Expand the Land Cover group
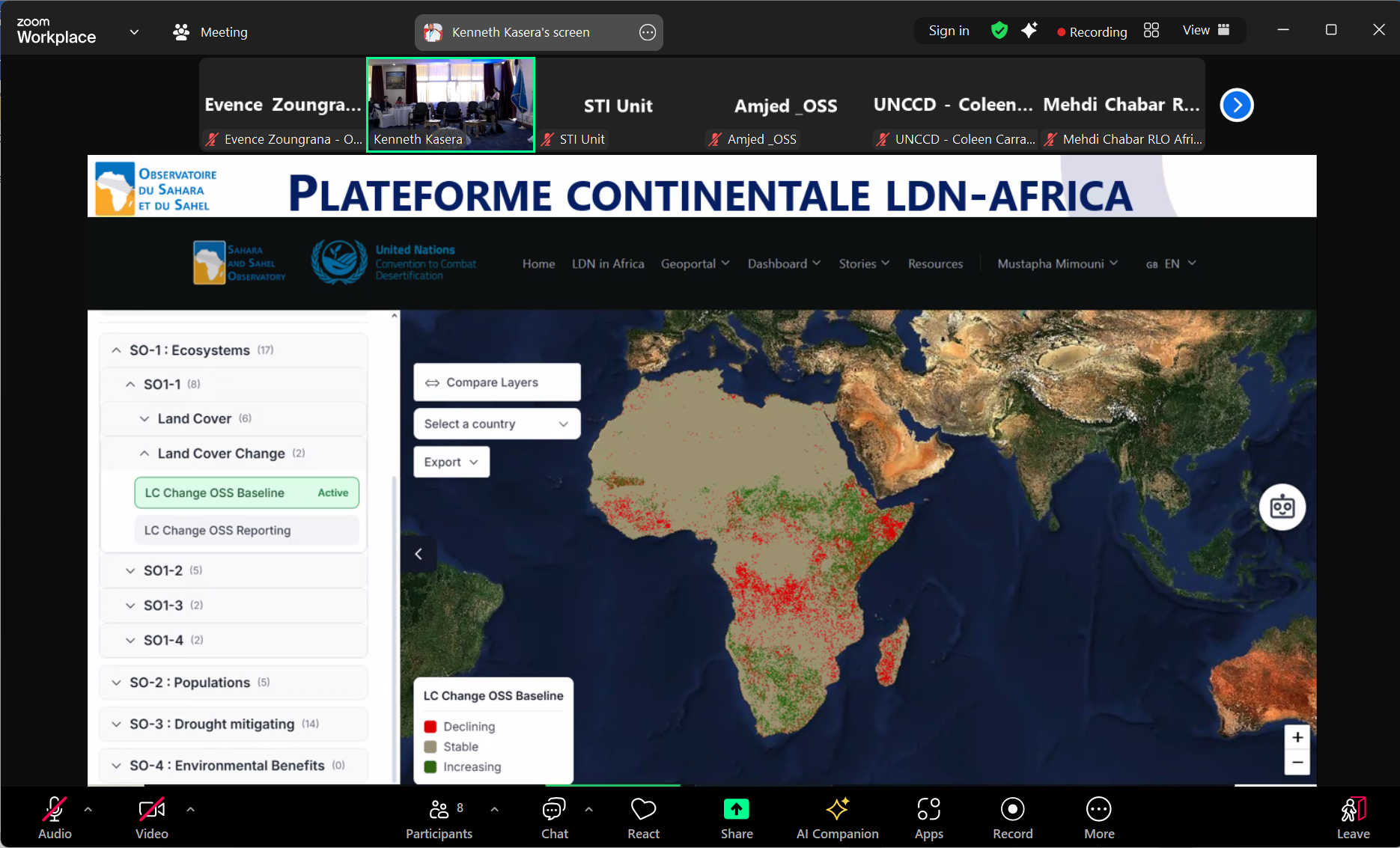The height and width of the screenshot is (848, 1400). click(233, 418)
